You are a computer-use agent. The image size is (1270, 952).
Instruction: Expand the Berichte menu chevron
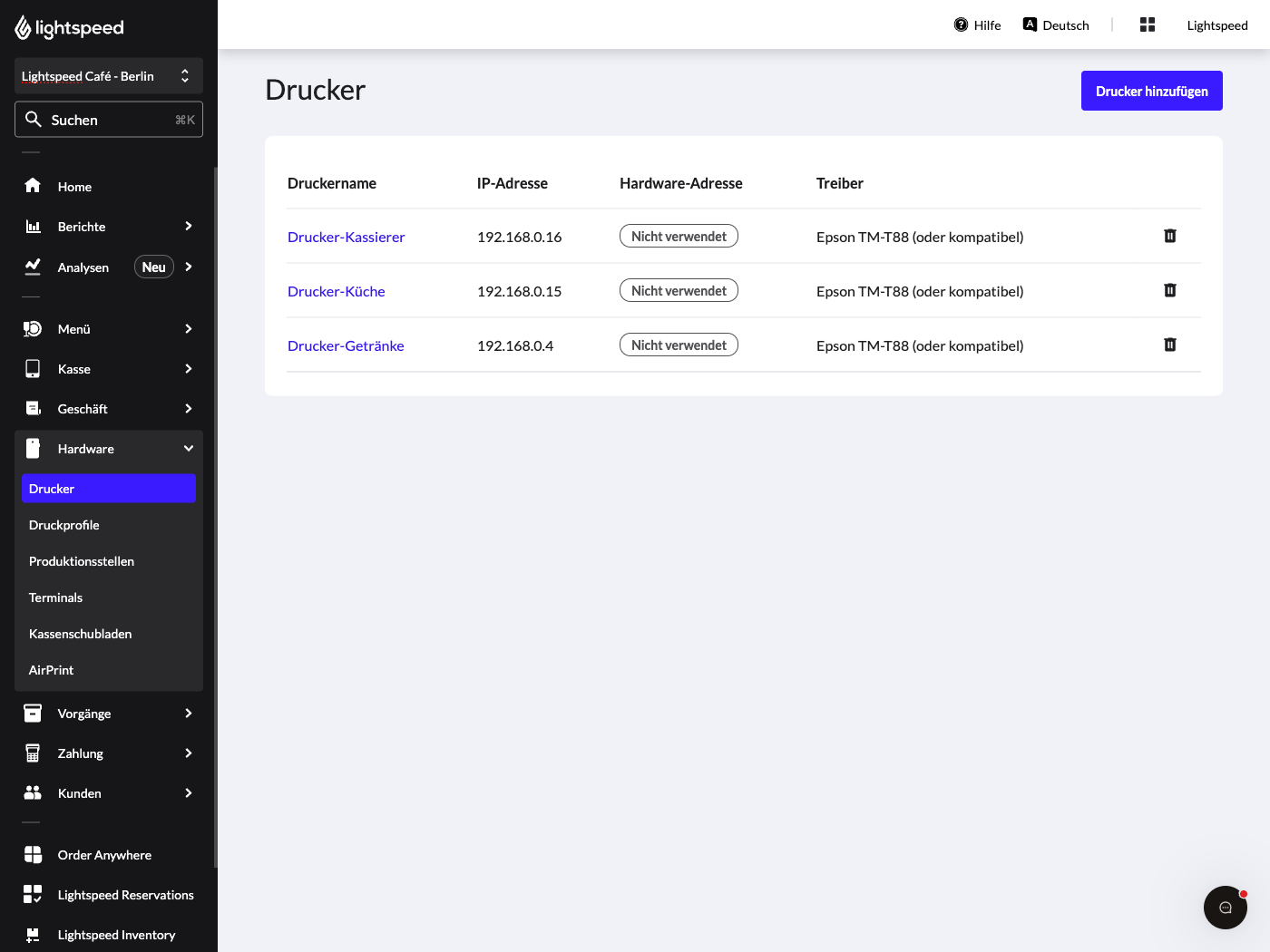tap(189, 226)
